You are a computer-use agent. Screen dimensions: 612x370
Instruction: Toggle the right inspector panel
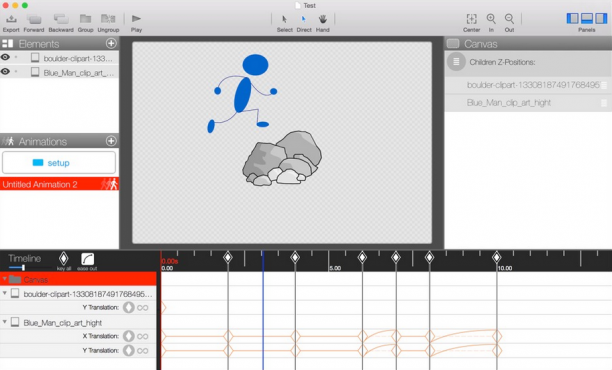click(x=601, y=18)
